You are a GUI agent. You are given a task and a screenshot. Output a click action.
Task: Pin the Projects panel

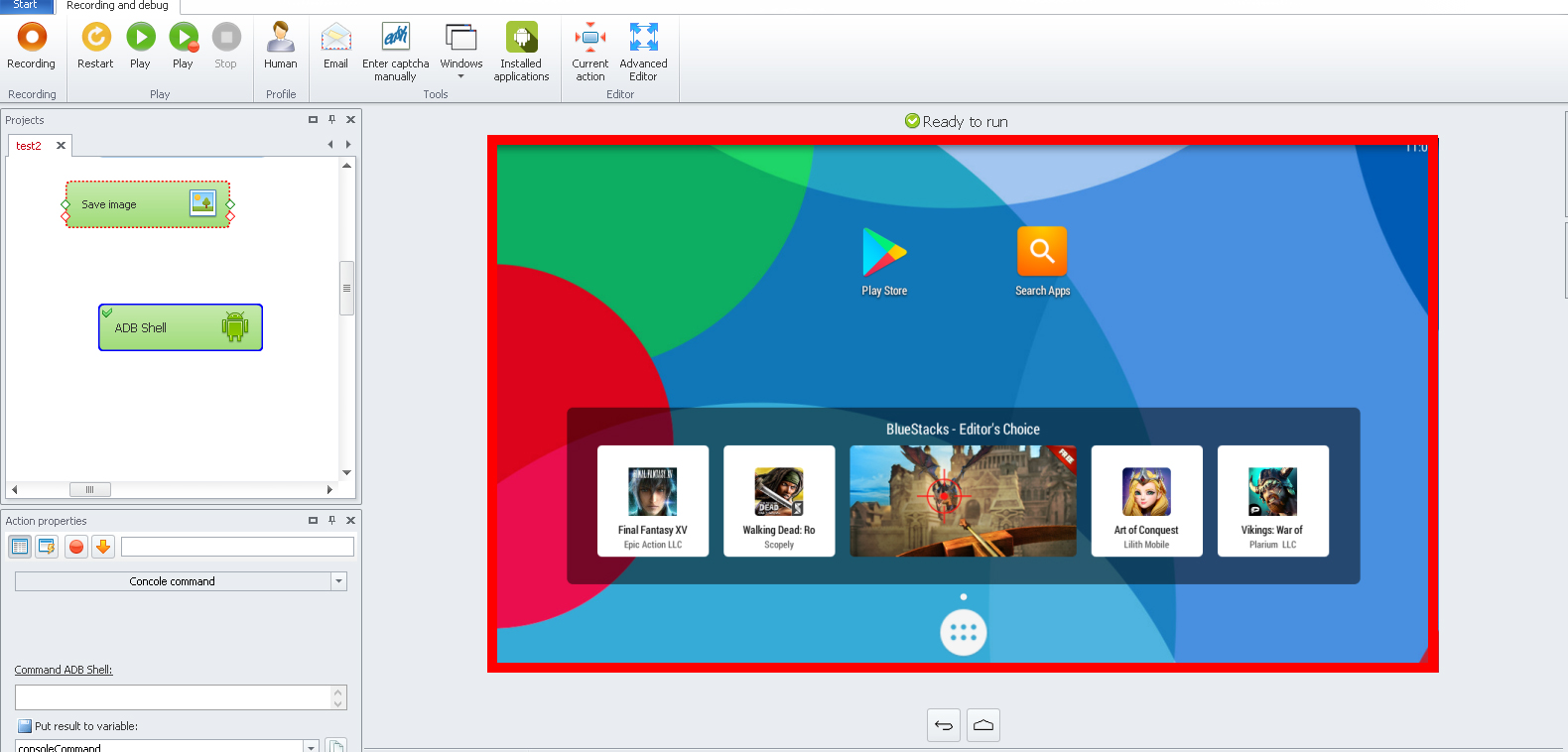331,120
